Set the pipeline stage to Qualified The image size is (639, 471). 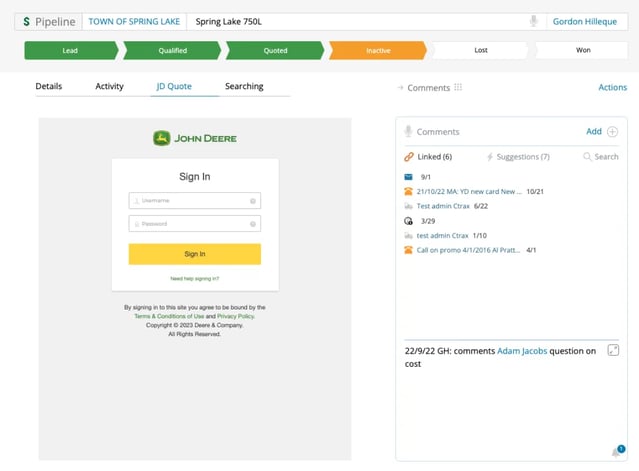click(x=172, y=50)
